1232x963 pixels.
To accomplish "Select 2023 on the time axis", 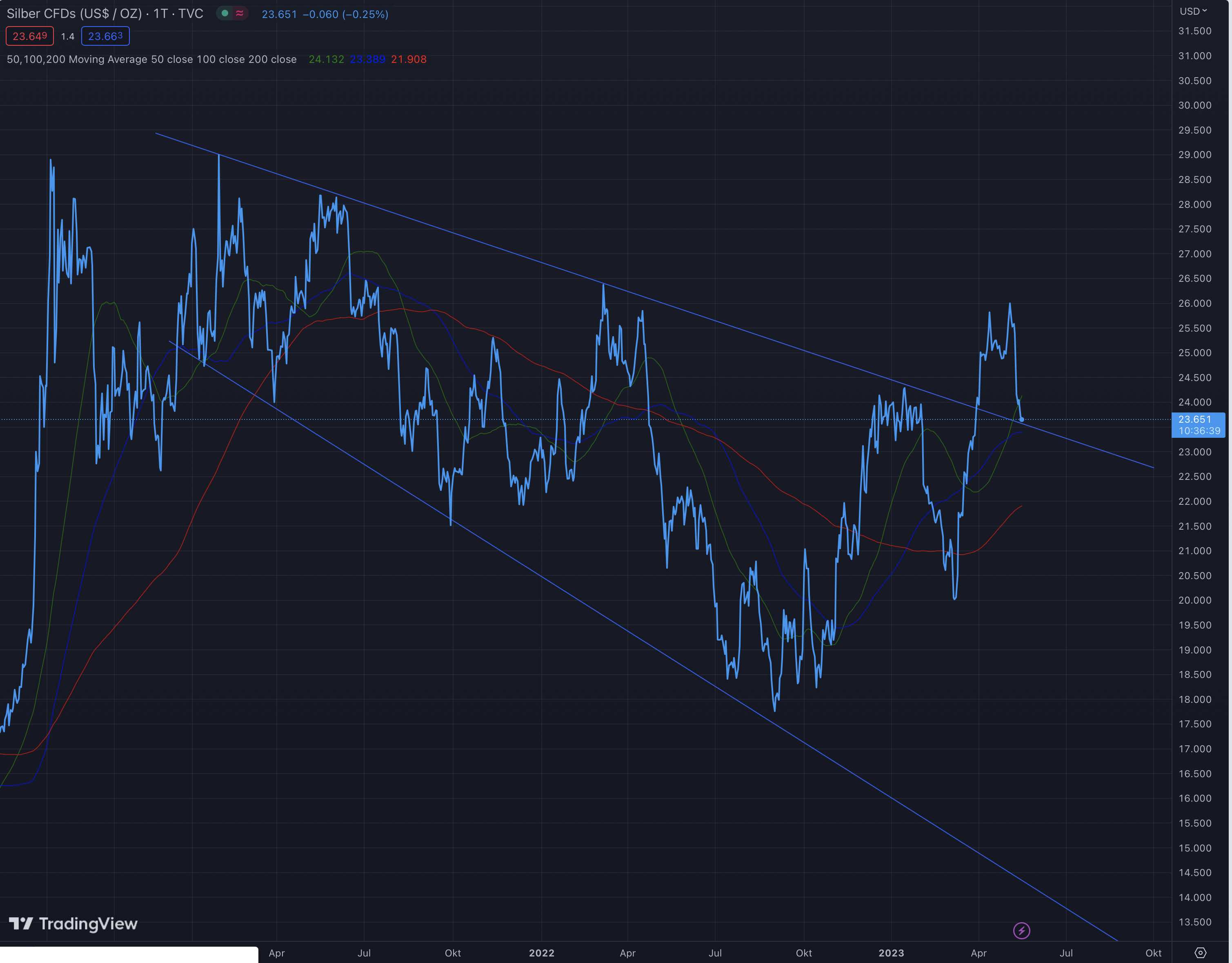I will (x=892, y=953).
